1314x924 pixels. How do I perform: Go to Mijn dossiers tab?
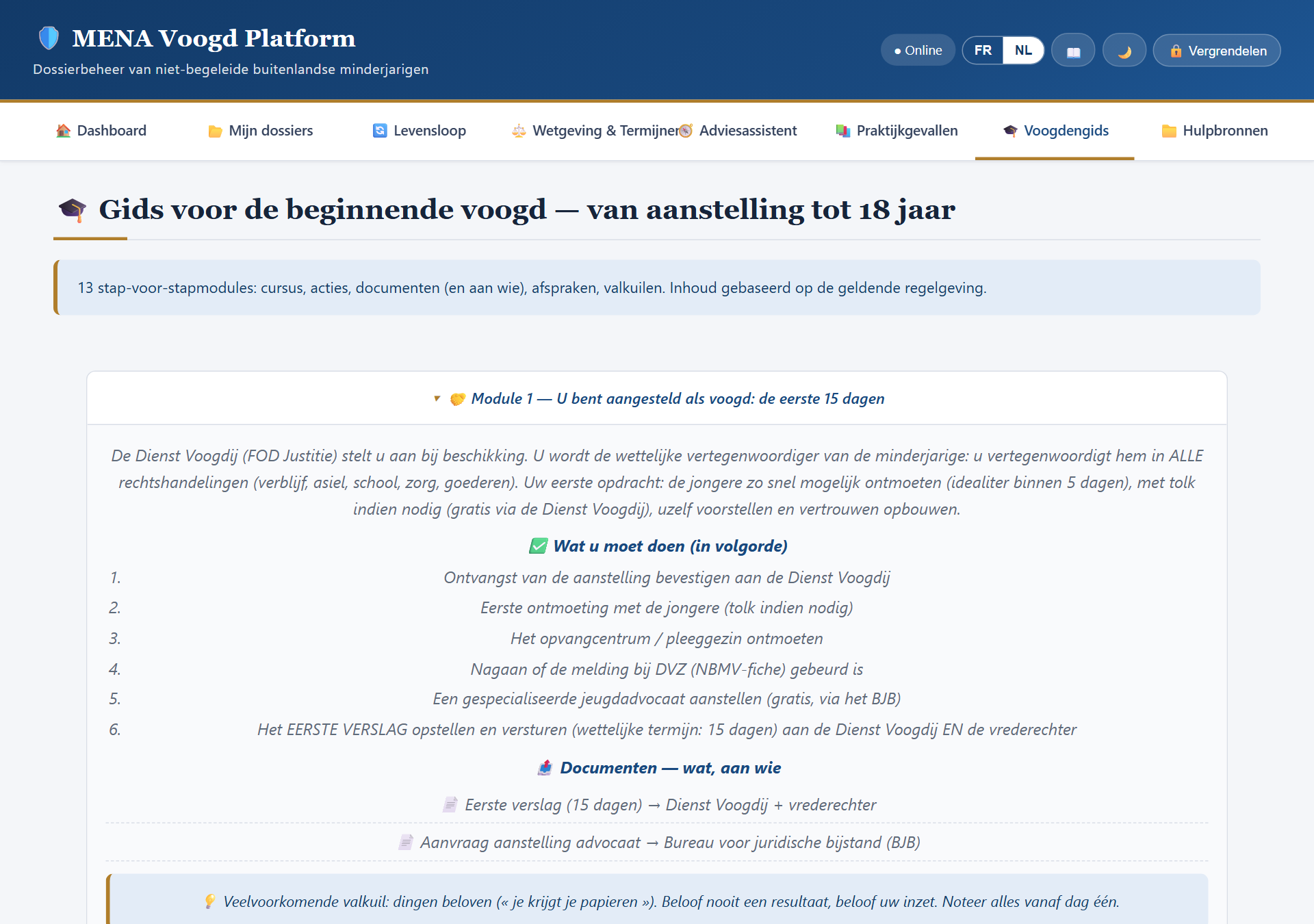pyautogui.click(x=260, y=131)
